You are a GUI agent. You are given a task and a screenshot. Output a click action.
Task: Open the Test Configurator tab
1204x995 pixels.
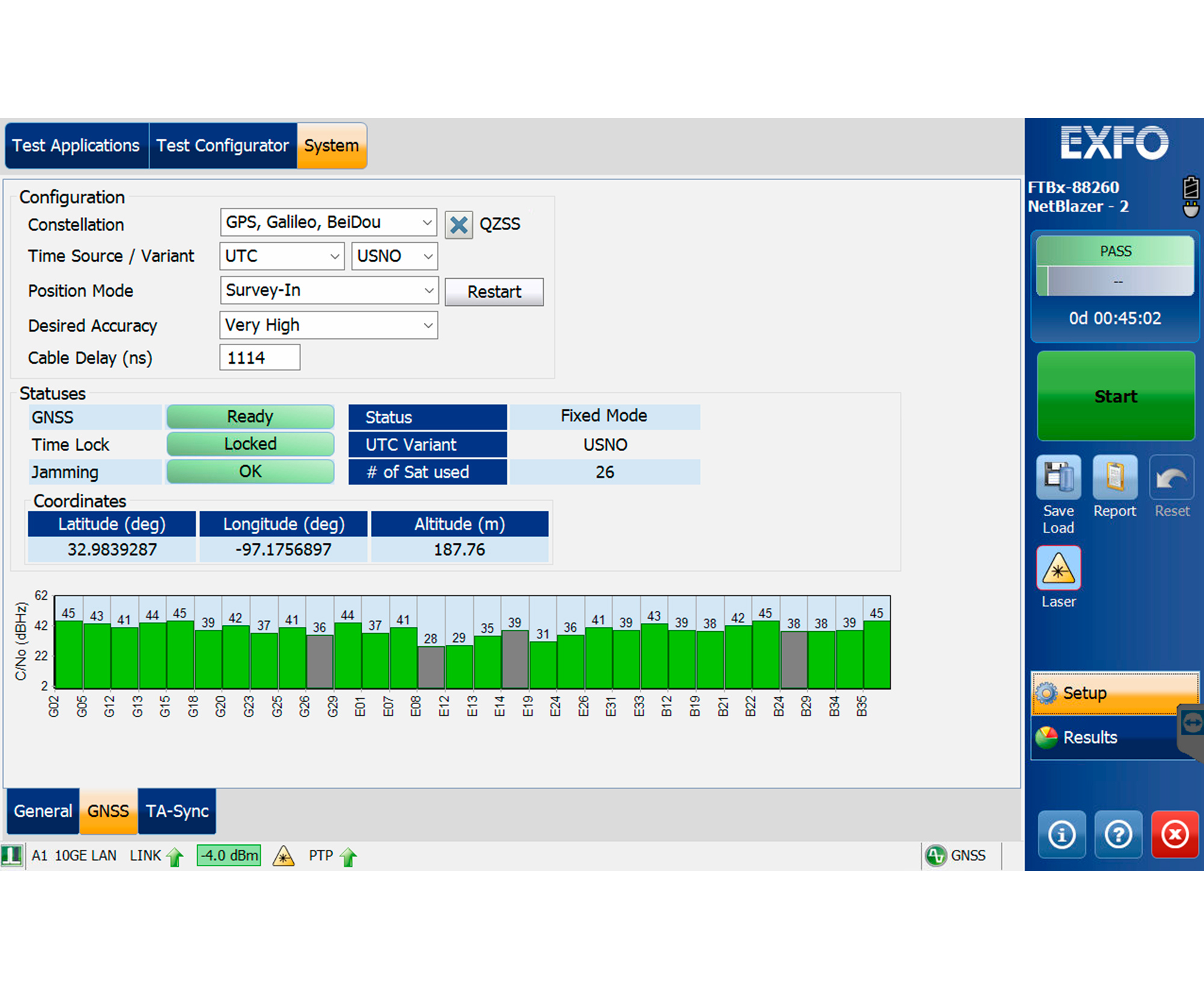(223, 145)
